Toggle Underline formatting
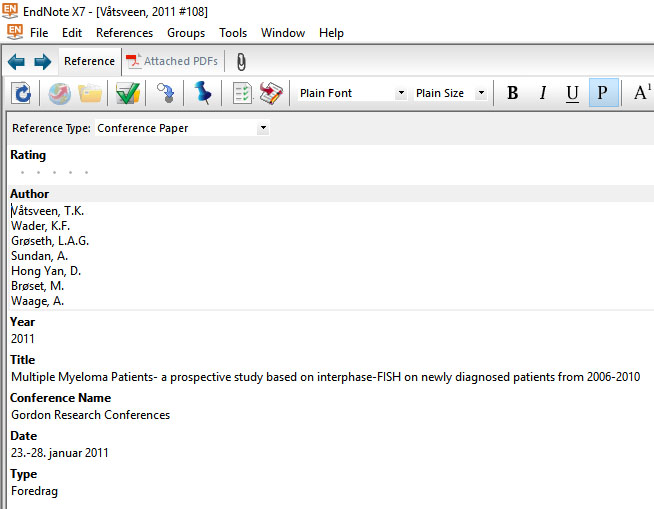The width and height of the screenshot is (654, 509). [x=572, y=93]
